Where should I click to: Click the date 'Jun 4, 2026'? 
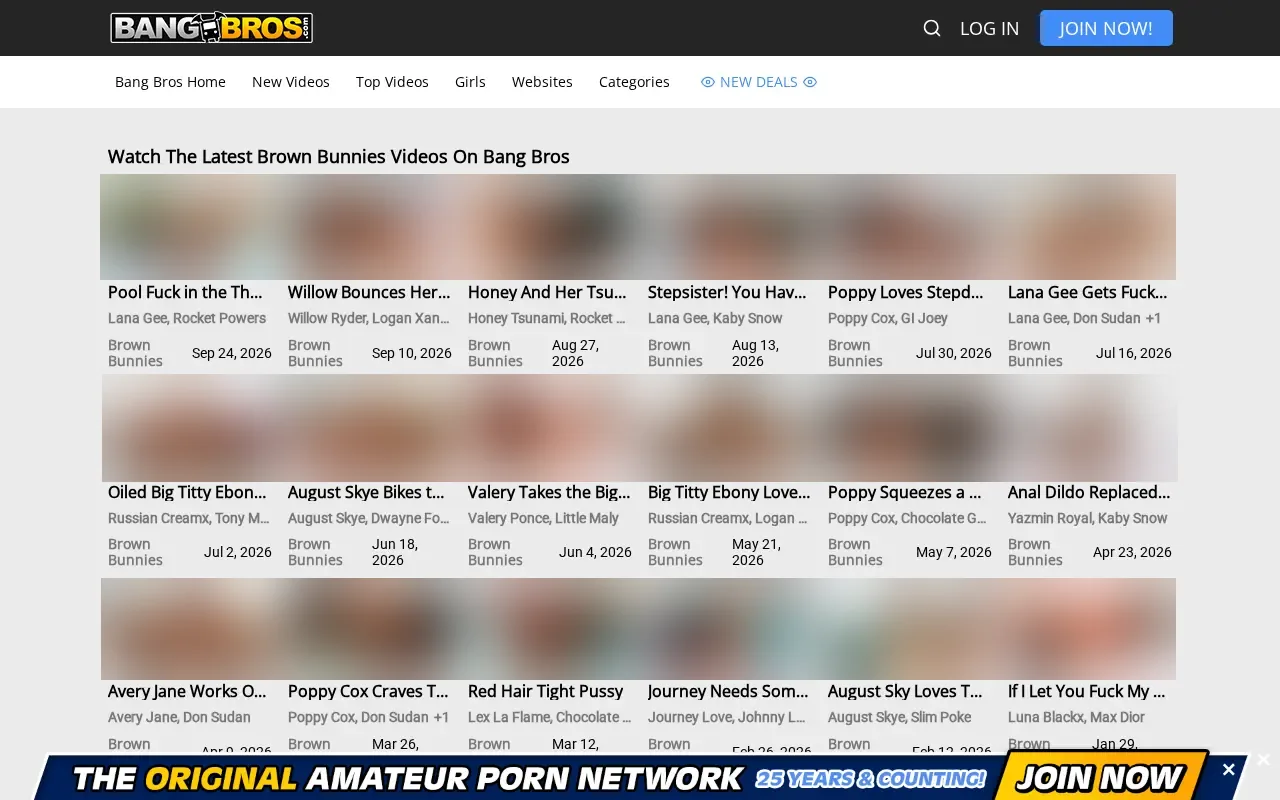[595, 552]
